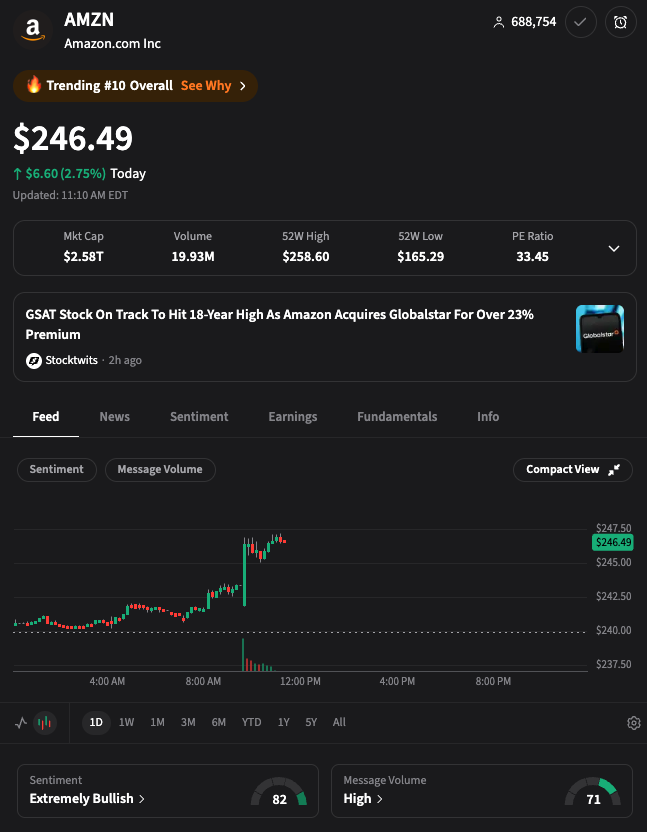Viewport: 647px width, 832px height.
Task: Click the large green candlestick at market open
Action: [245, 572]
